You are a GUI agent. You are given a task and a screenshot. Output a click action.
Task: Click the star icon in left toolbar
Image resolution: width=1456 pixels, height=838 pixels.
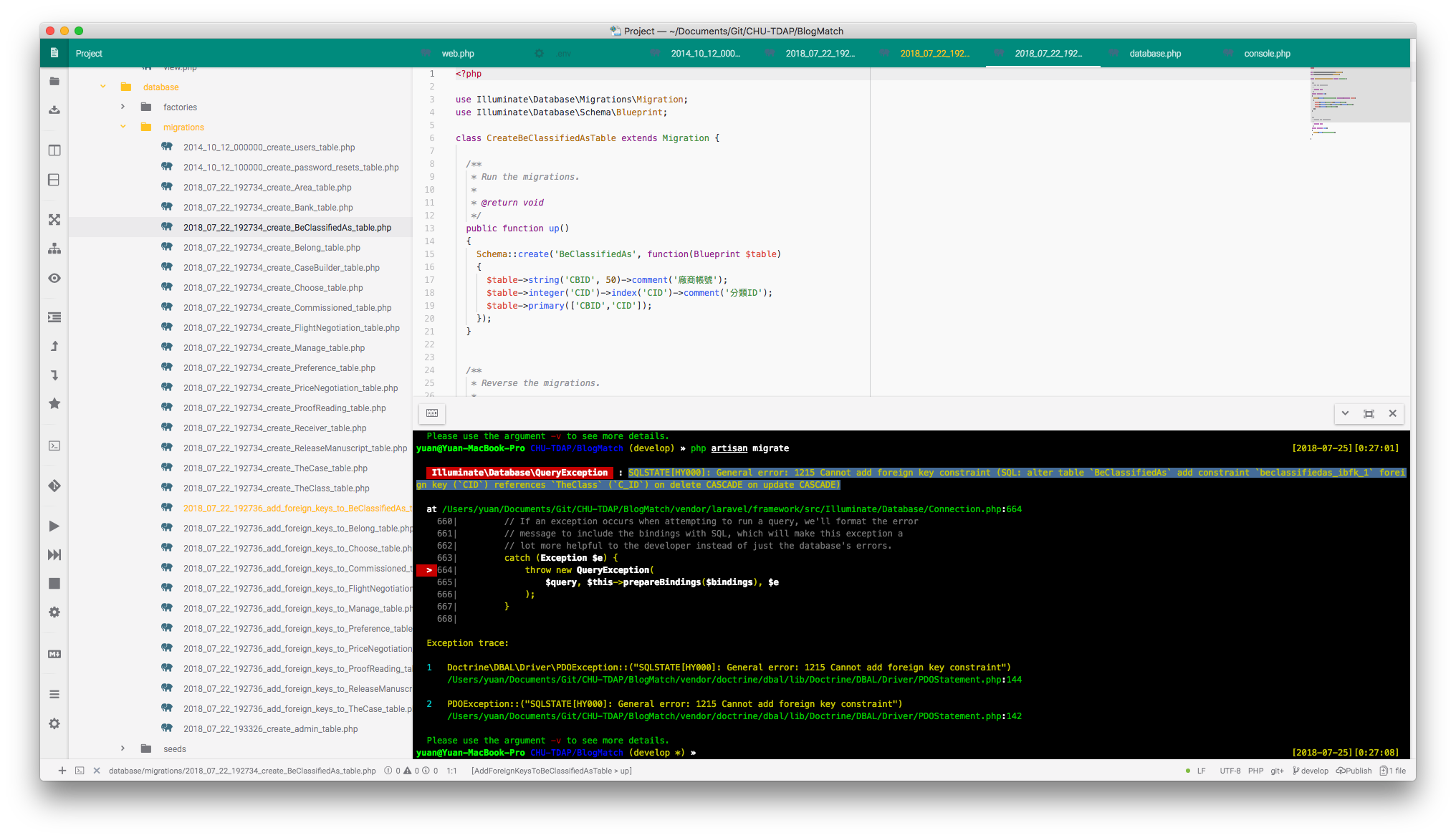coord(54,404)
